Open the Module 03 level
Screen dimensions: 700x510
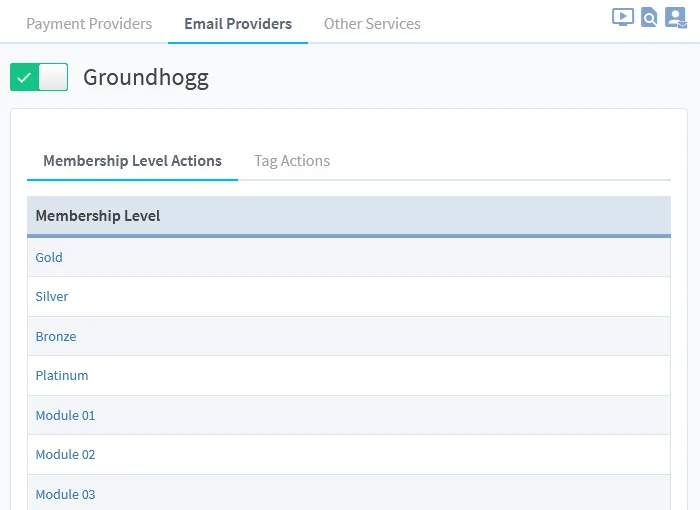[65, 494]
